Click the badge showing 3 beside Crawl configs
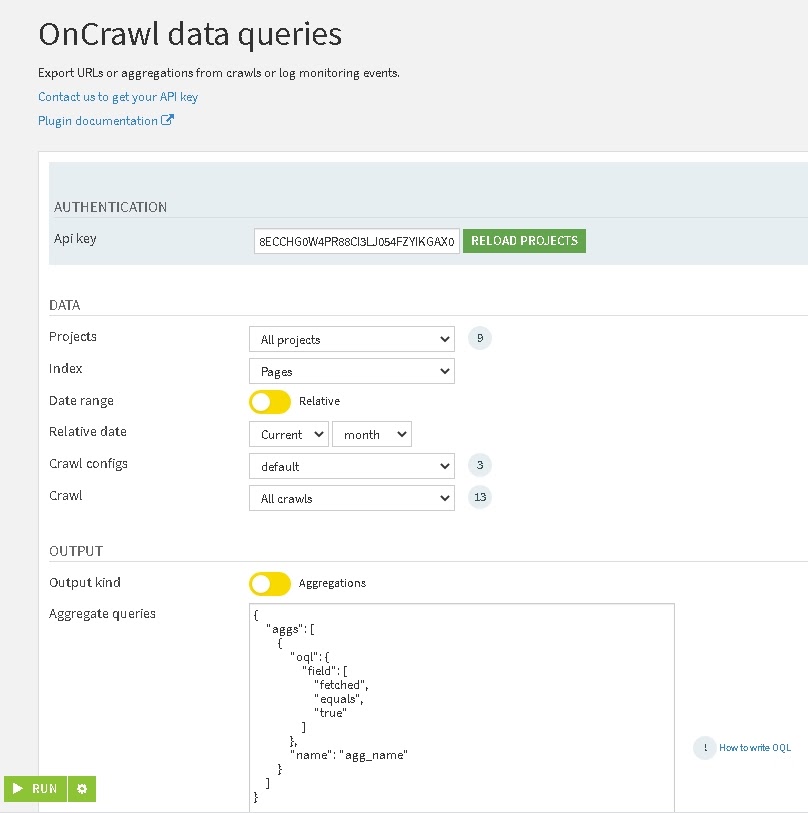808x813 pixels. pos(480,465)
